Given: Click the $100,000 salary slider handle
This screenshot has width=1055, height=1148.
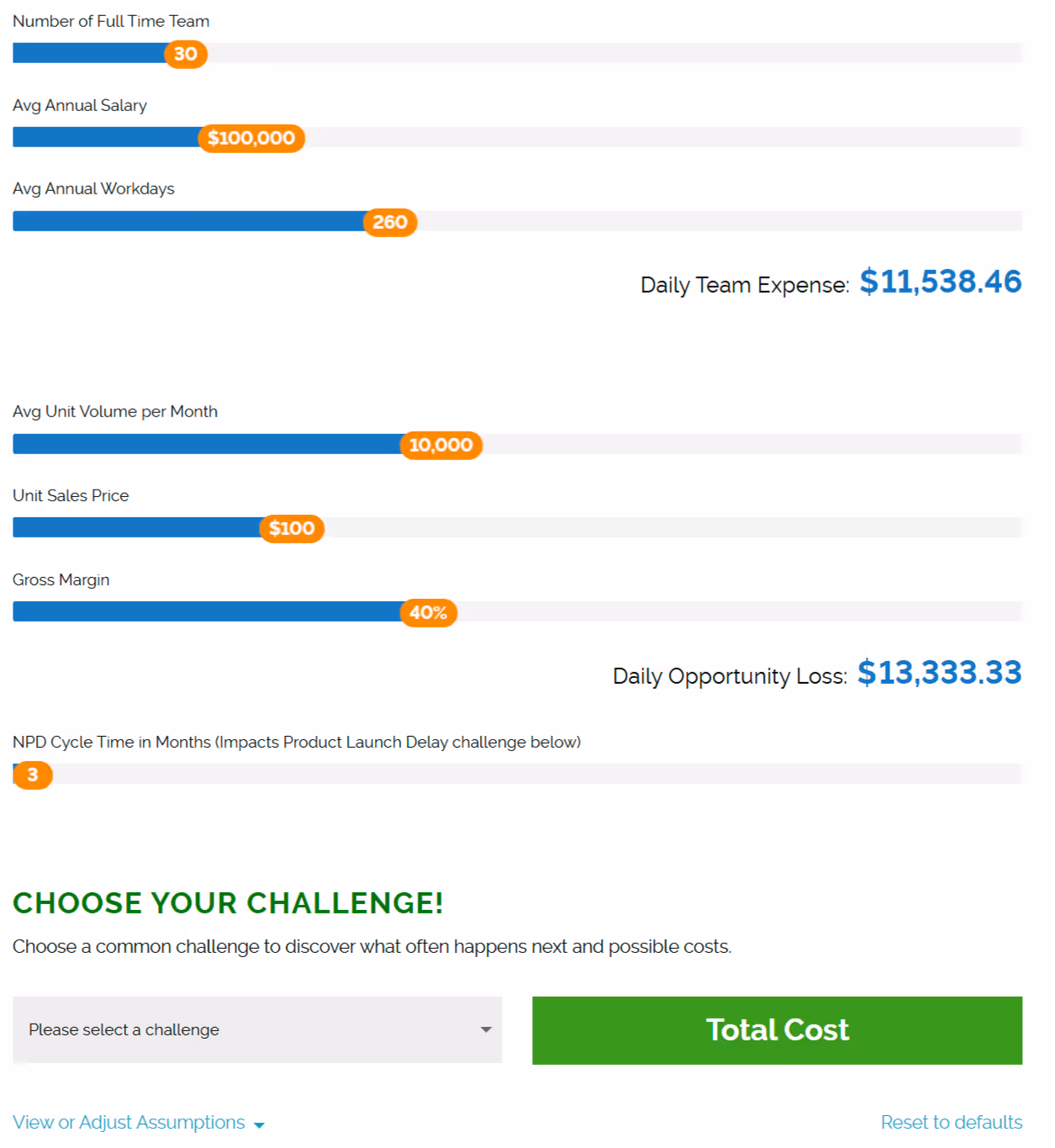Looking at the screenshot, I should pyautogui.click(x=251, y=138).
